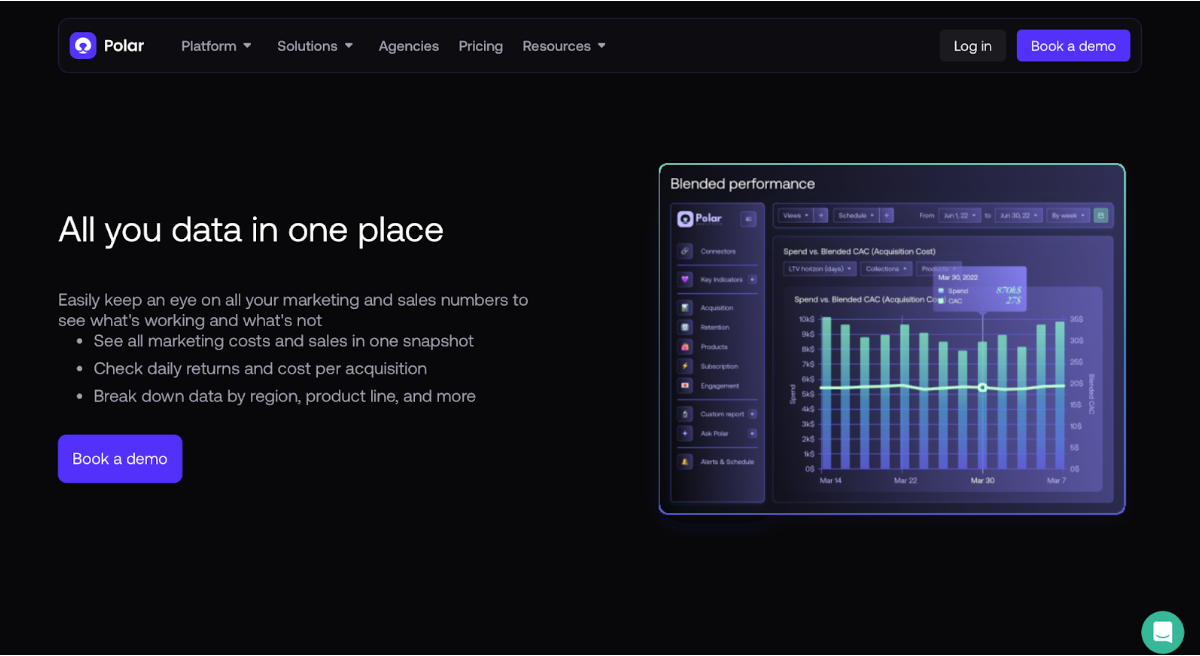Click the Ask Polar sparkle icon

tap(685, 433)
